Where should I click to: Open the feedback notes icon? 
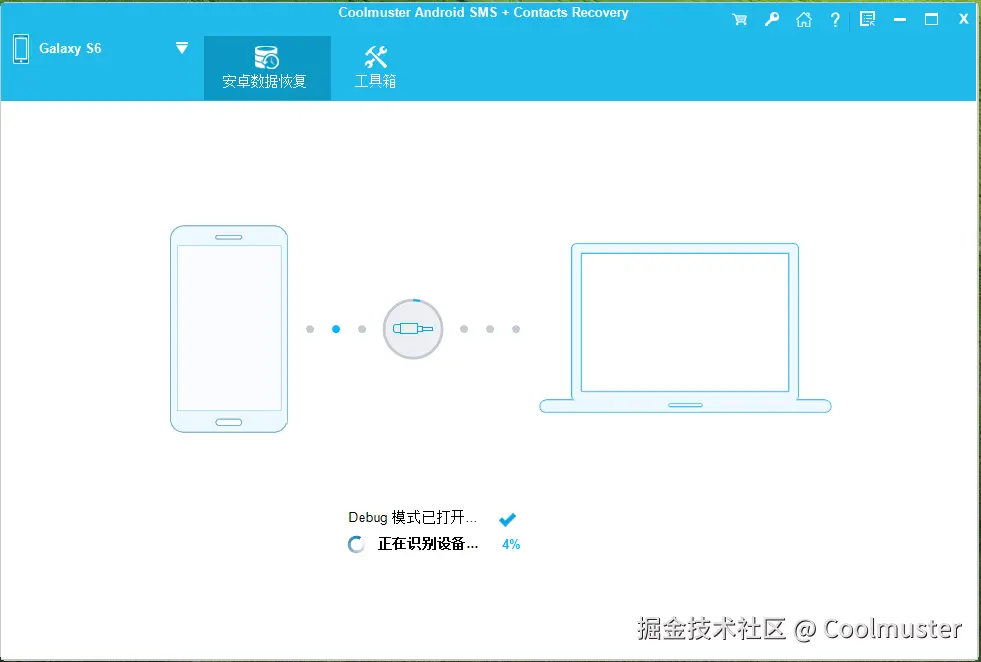click(x=867, y=19)
